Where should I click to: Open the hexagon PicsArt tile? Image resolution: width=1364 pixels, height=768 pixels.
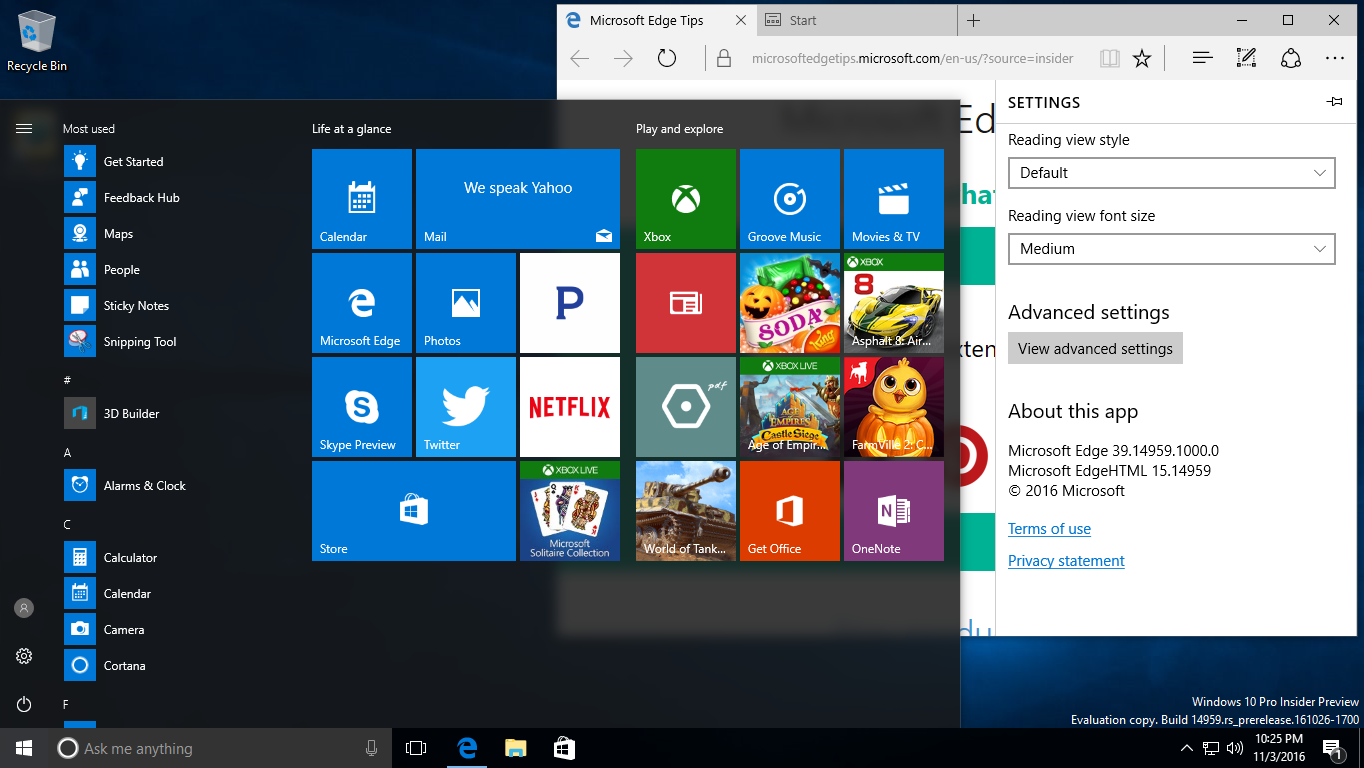(x=686, y=407)
